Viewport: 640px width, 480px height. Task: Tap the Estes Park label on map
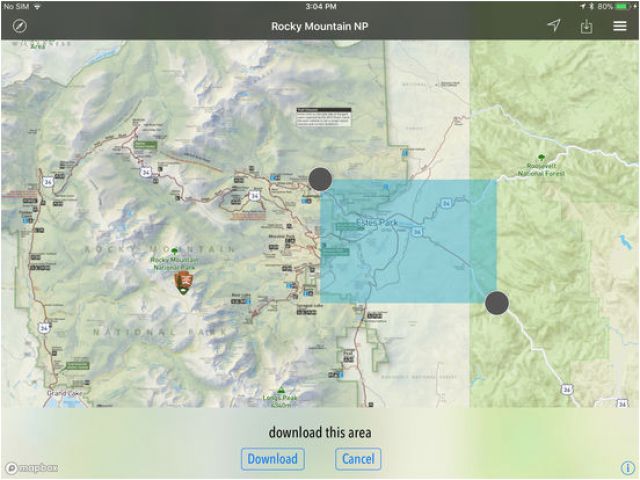pyautogui.click(x=377, y=222)
